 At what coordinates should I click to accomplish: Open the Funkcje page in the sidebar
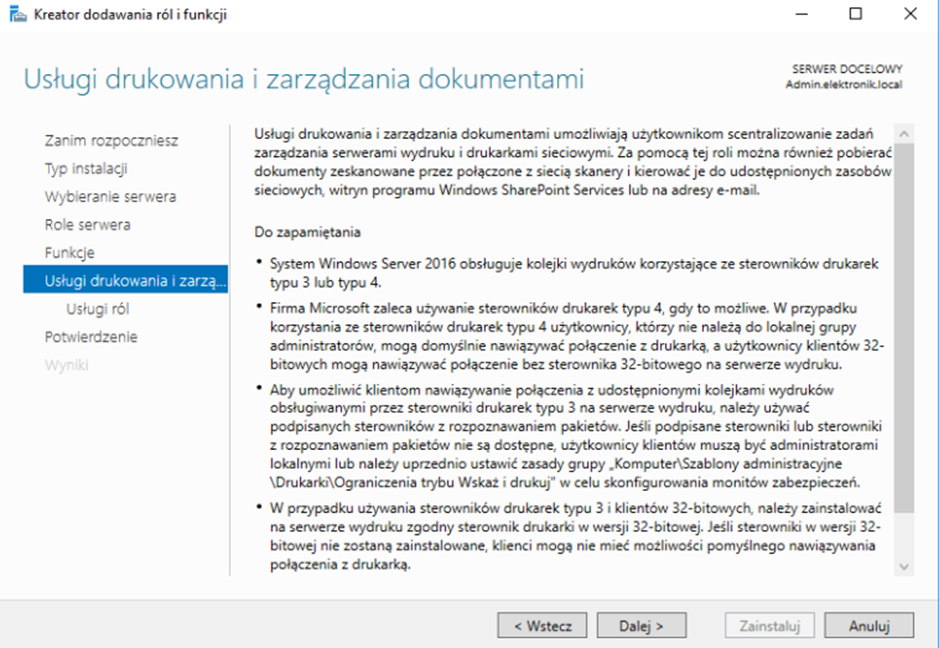point(70,253)
